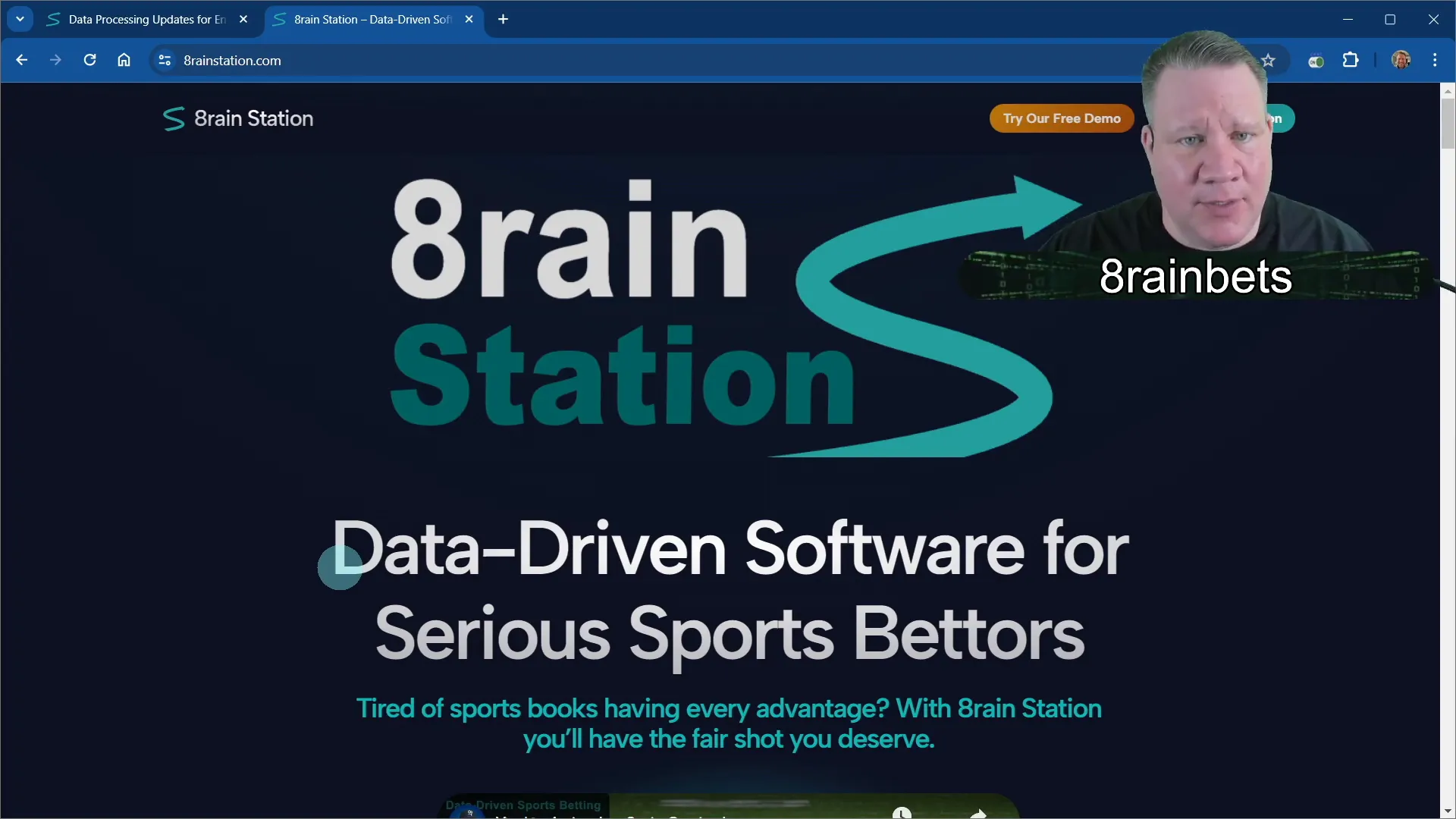Click Try Our Free Demo button
This screenshot has width=1456, height=819.
click(x=1061, y=118)
